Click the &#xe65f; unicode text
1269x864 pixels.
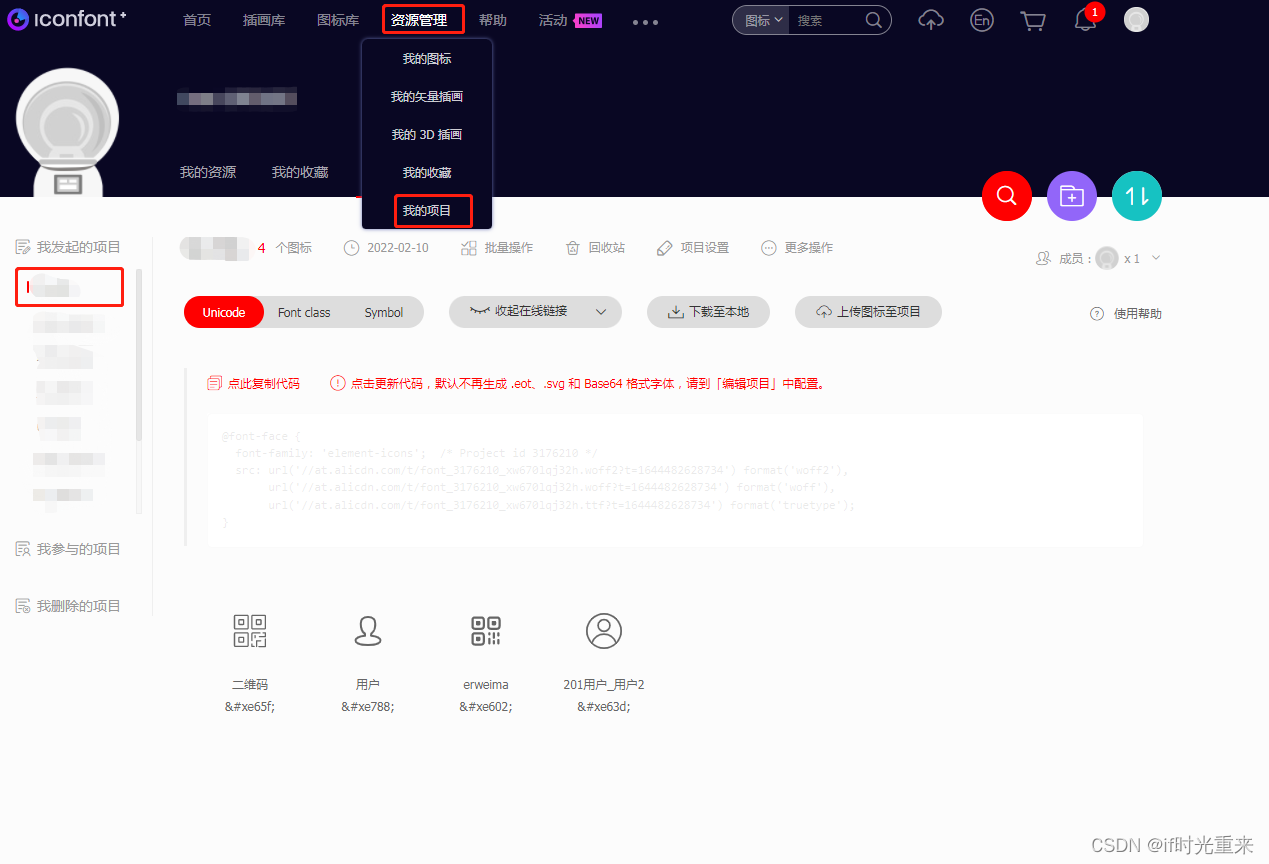250,706
